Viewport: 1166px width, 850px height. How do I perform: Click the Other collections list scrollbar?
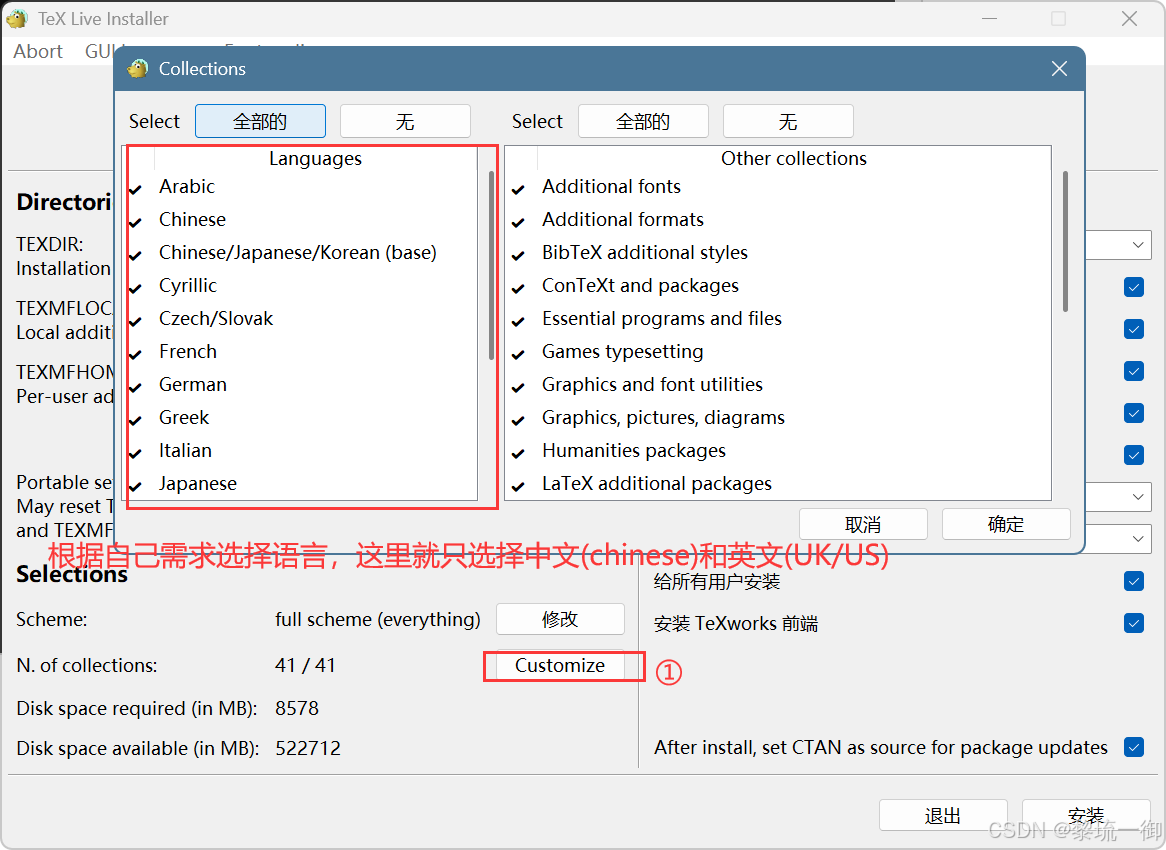pyautogui.click(x=1065, y=242)
